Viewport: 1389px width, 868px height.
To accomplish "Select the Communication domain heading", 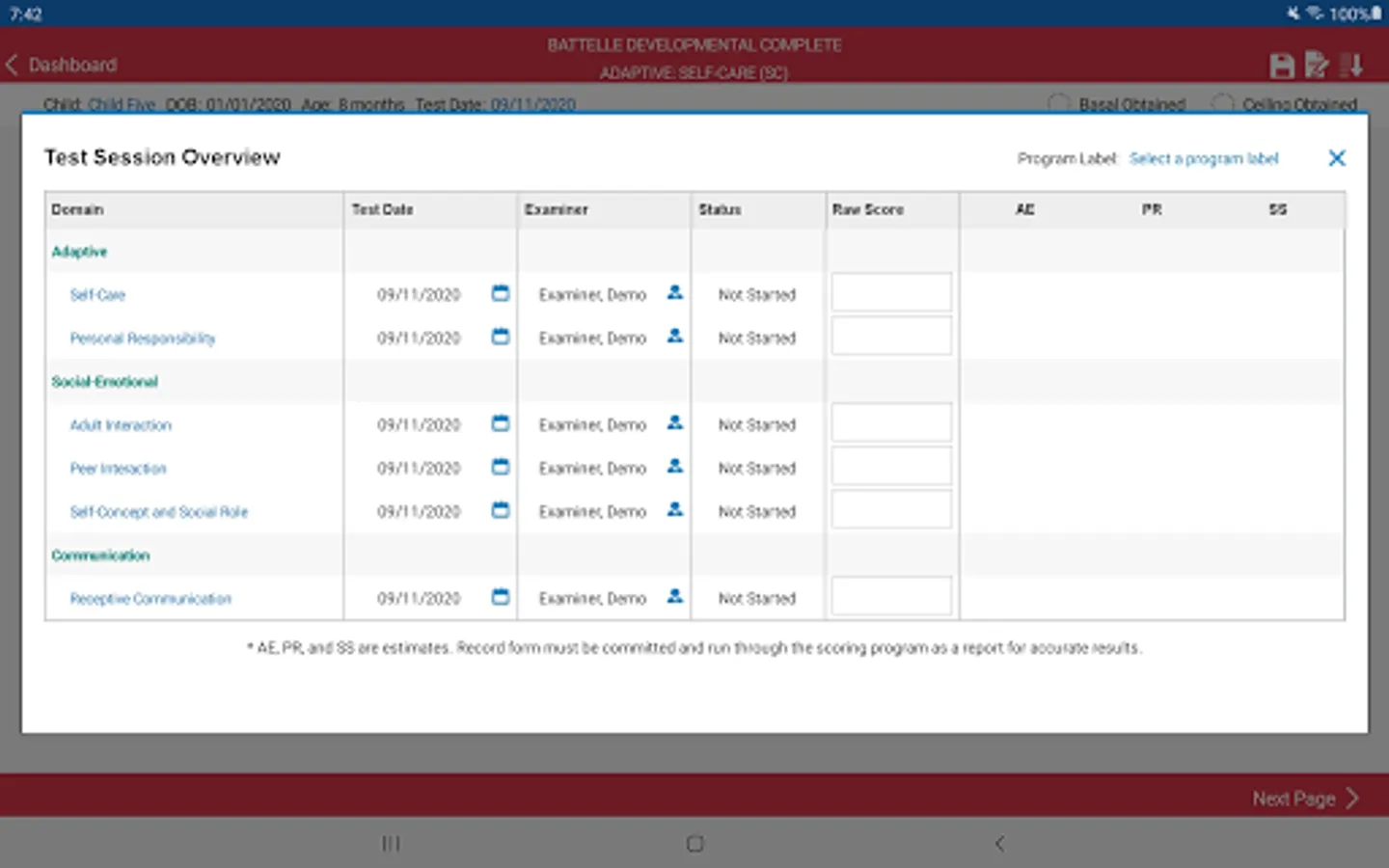I will 100,555.
